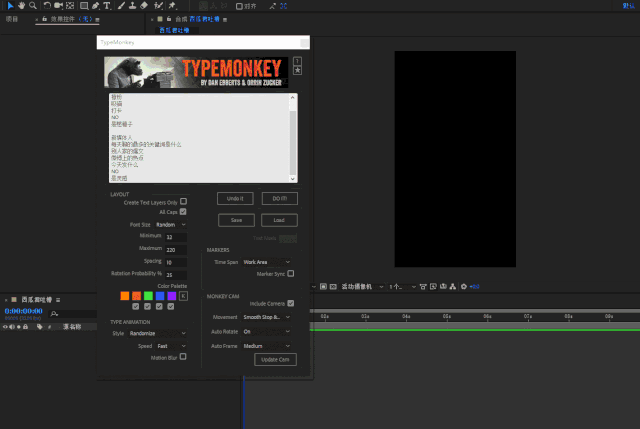Select the Selection arrow tool
This screenshot has width=640, height=429.
point(10,6)
